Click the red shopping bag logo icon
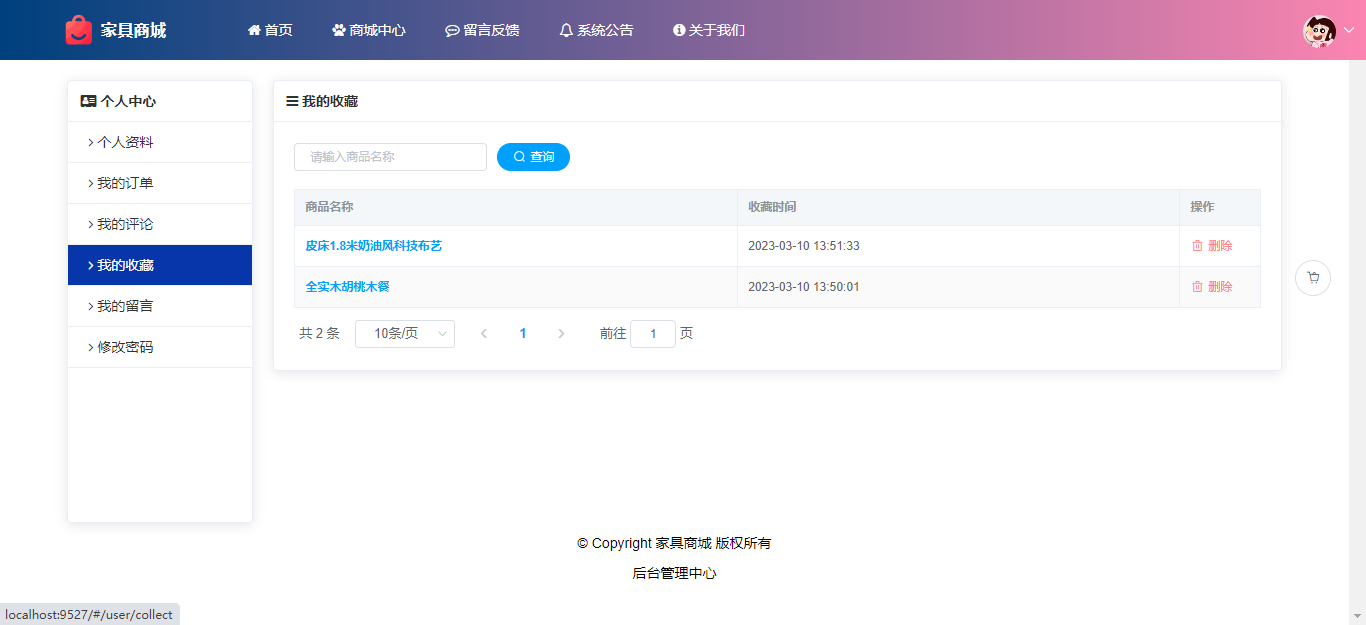Viewport: 1366px width, 625px height. click(78, 30)
